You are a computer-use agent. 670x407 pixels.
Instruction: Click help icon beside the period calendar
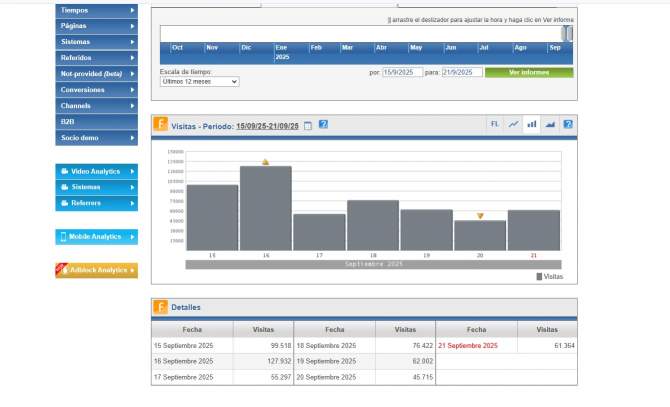[323, 126]
